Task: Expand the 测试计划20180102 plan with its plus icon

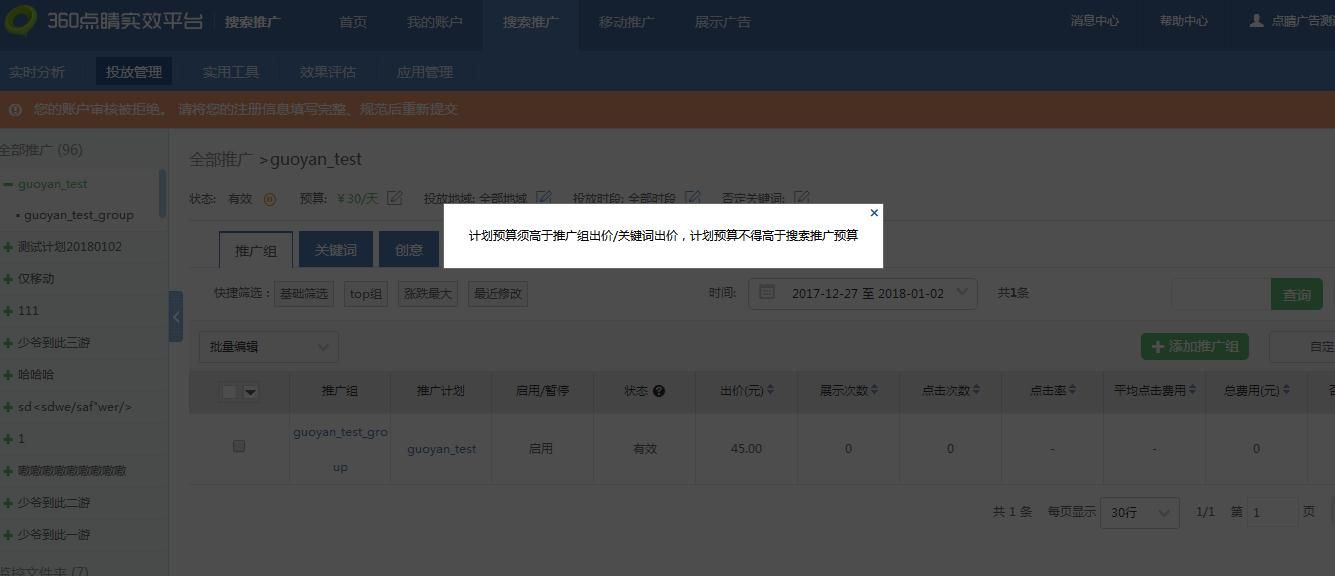Action: [x=10, y=246]
